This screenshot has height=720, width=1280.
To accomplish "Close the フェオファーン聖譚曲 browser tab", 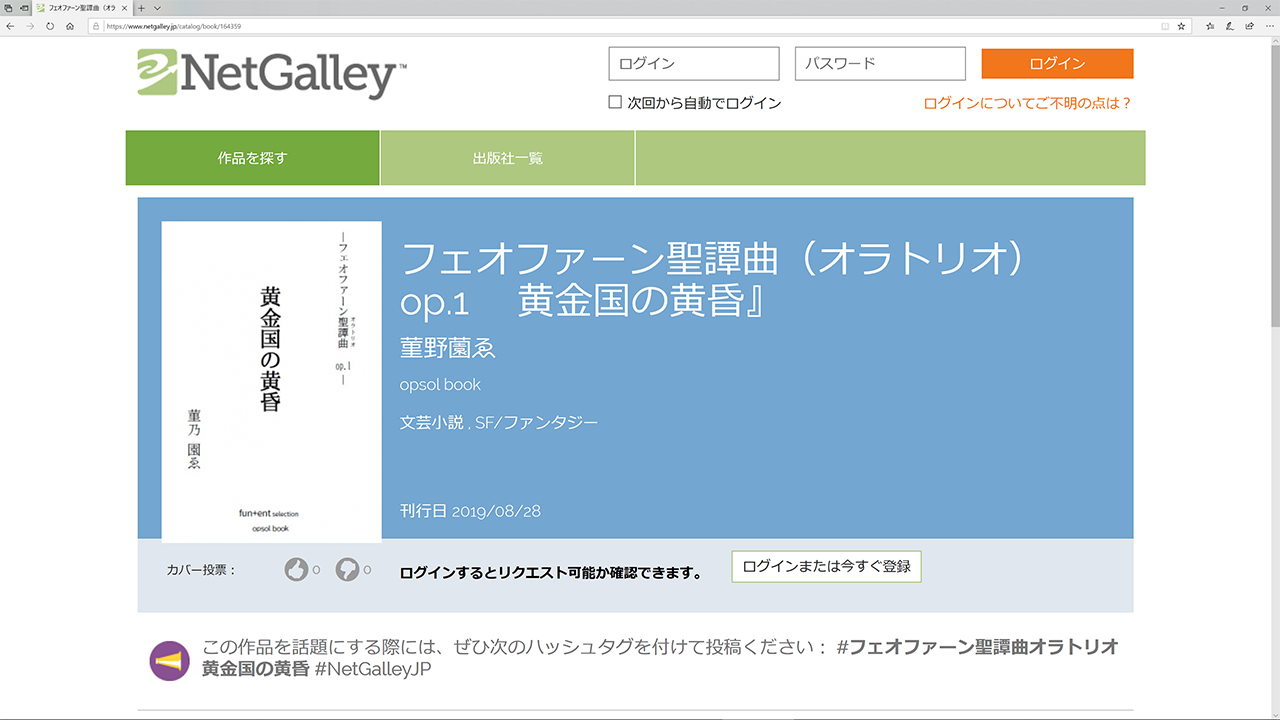I will click(x=124, y=8).
